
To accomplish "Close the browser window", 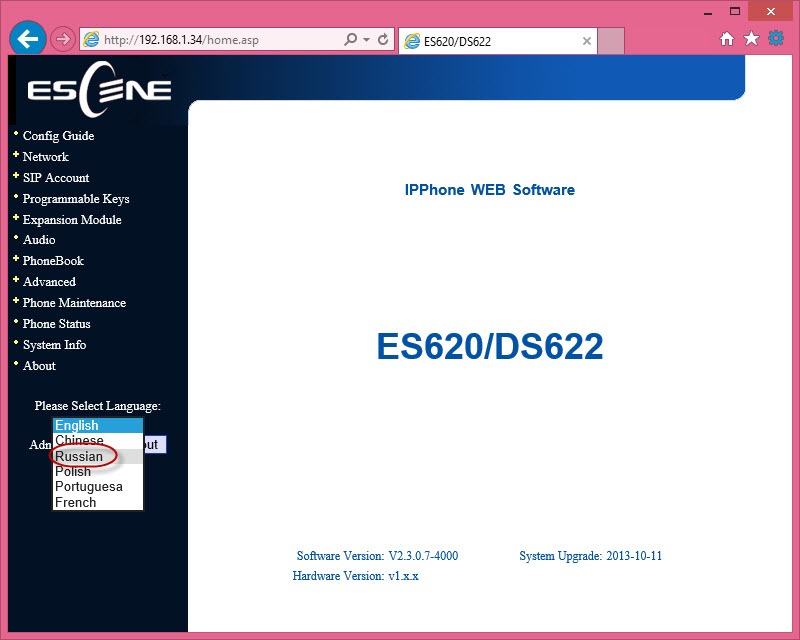I will tap(770, 11).
